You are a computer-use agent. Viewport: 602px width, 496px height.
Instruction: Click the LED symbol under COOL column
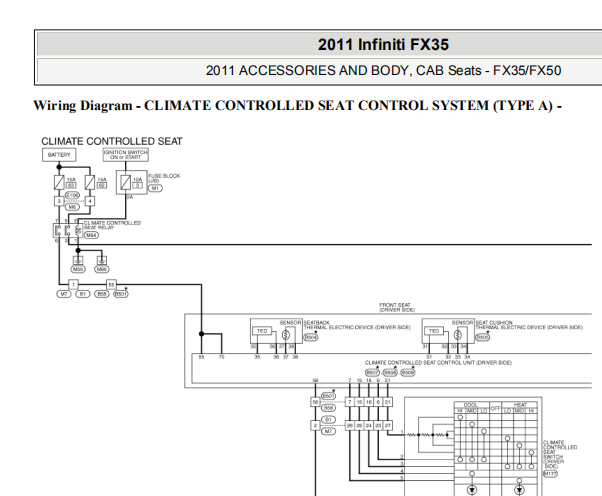click(472, 490)
